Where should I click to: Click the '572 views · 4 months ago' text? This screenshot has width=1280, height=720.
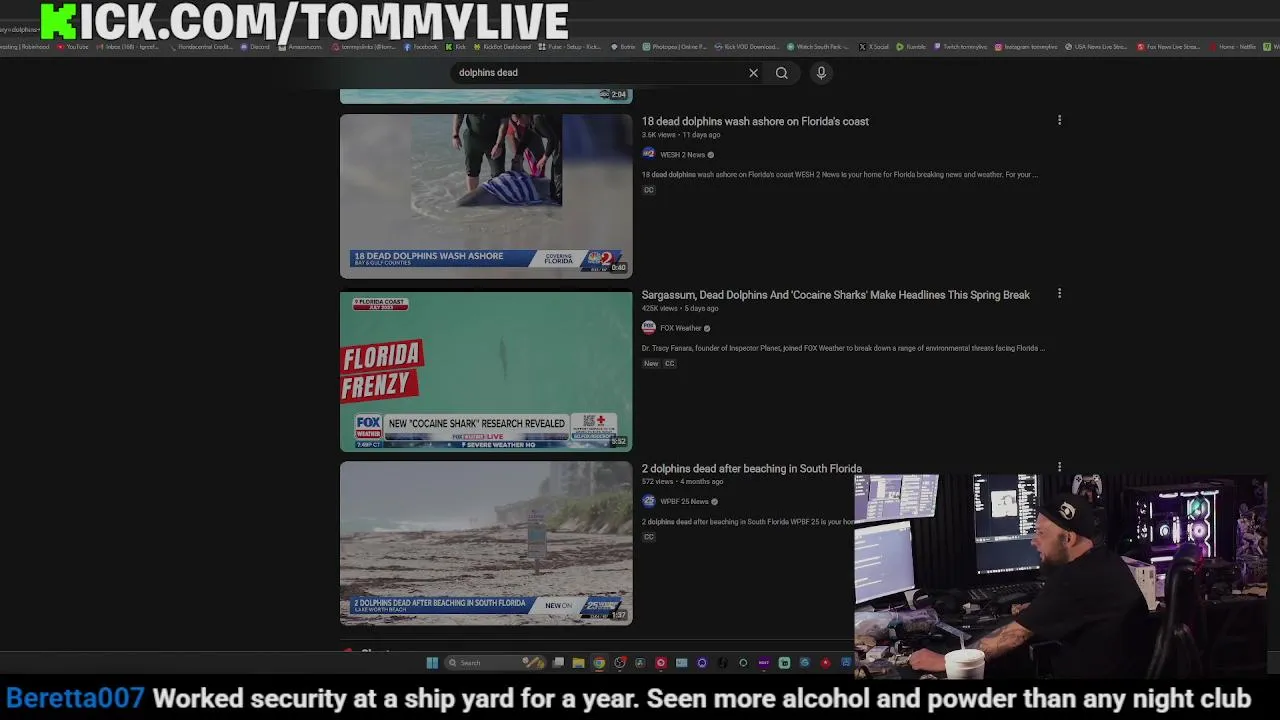pyautogui.click(x=682, y=482)
